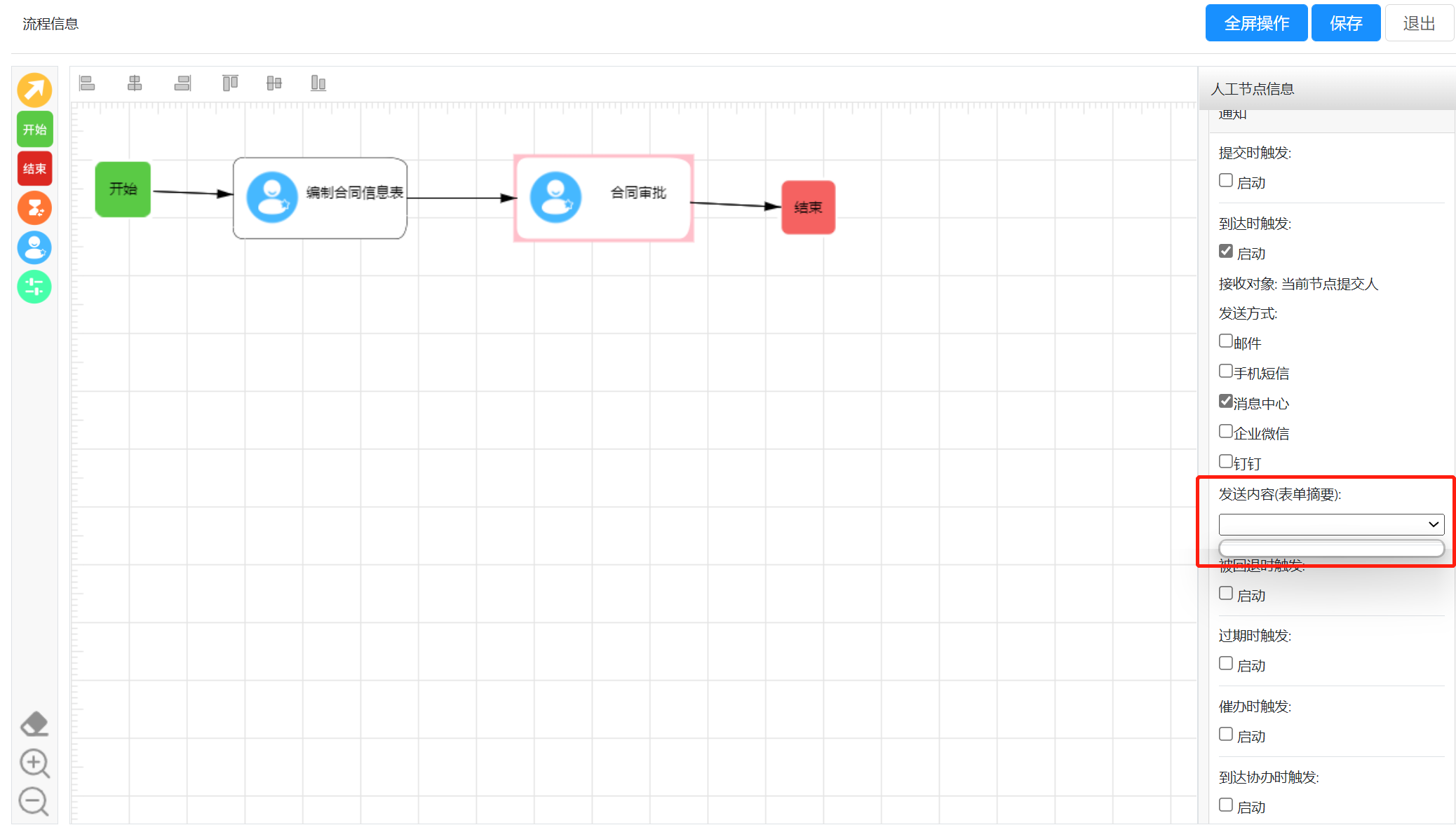
Task: Choose the blue user node tool
Action: point(34,247)
